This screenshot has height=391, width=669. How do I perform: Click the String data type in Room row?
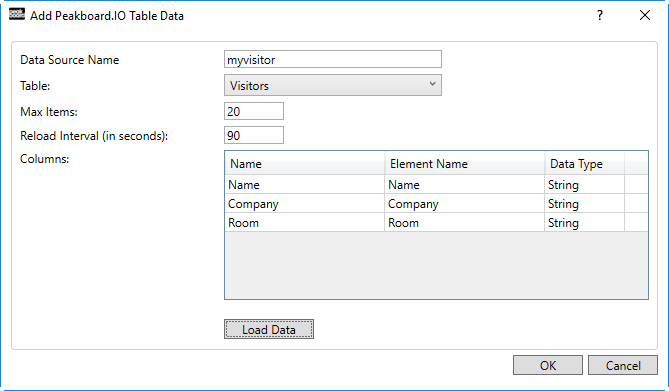585,223
